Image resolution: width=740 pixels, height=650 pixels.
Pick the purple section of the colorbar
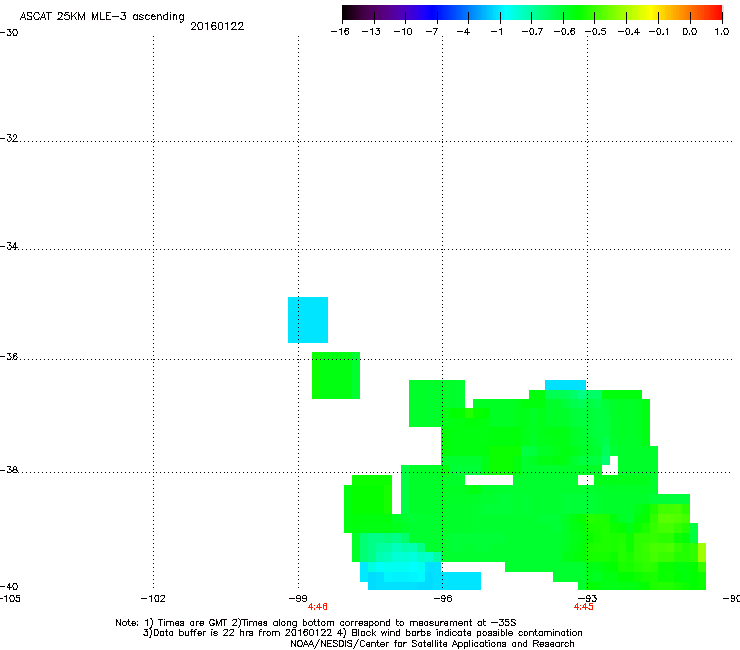396,12
